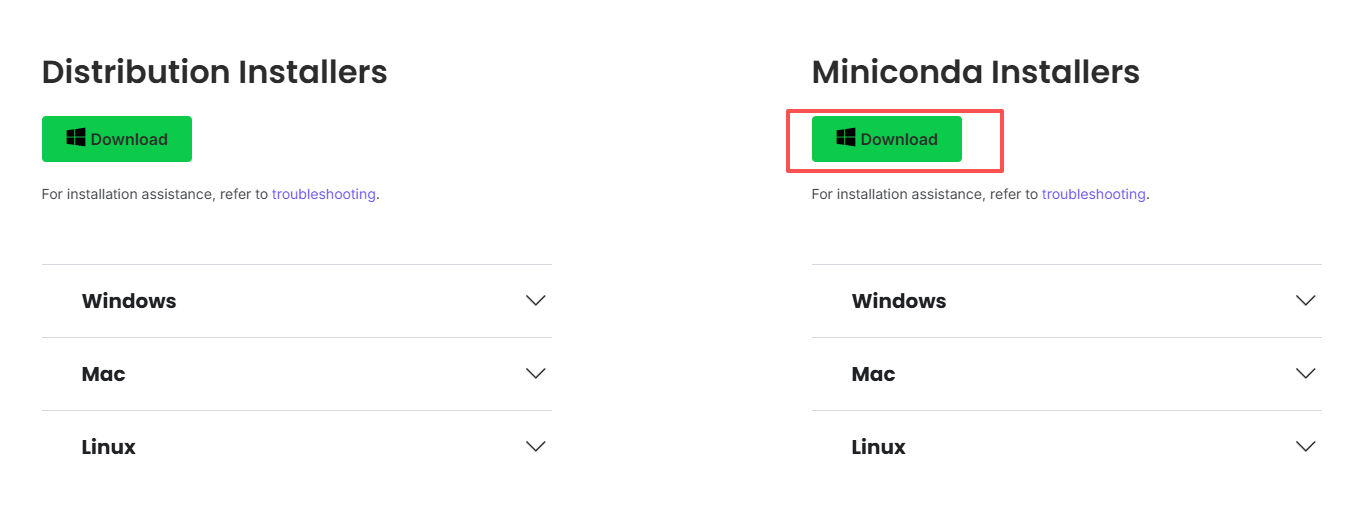Expand the Distribution Mac section chevron

536,374
